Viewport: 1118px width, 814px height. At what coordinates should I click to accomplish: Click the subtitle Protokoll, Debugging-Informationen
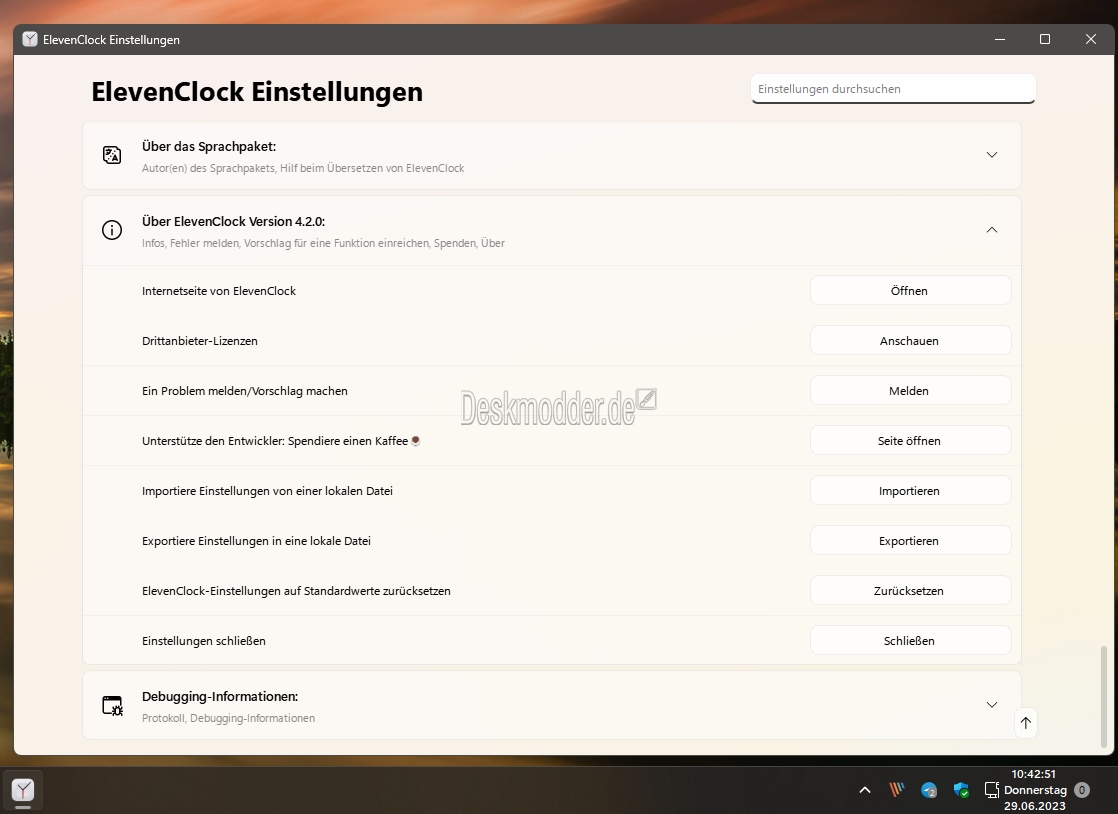tap(228, 718)
